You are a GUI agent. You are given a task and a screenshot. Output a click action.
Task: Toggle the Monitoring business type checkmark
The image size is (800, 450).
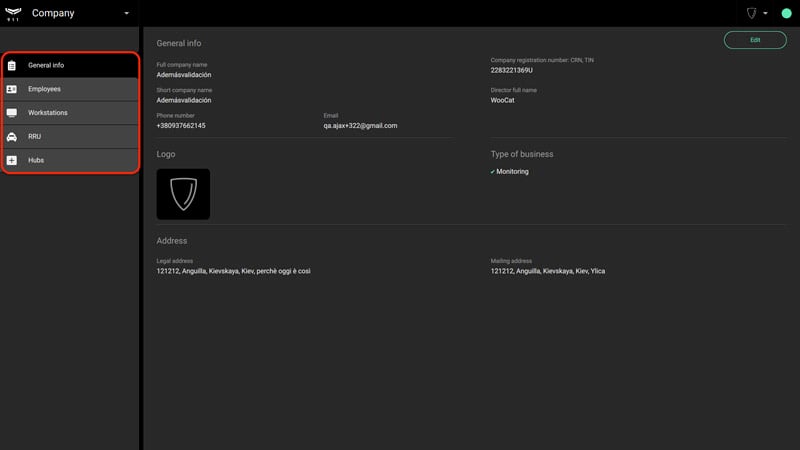tap(492, 172)
